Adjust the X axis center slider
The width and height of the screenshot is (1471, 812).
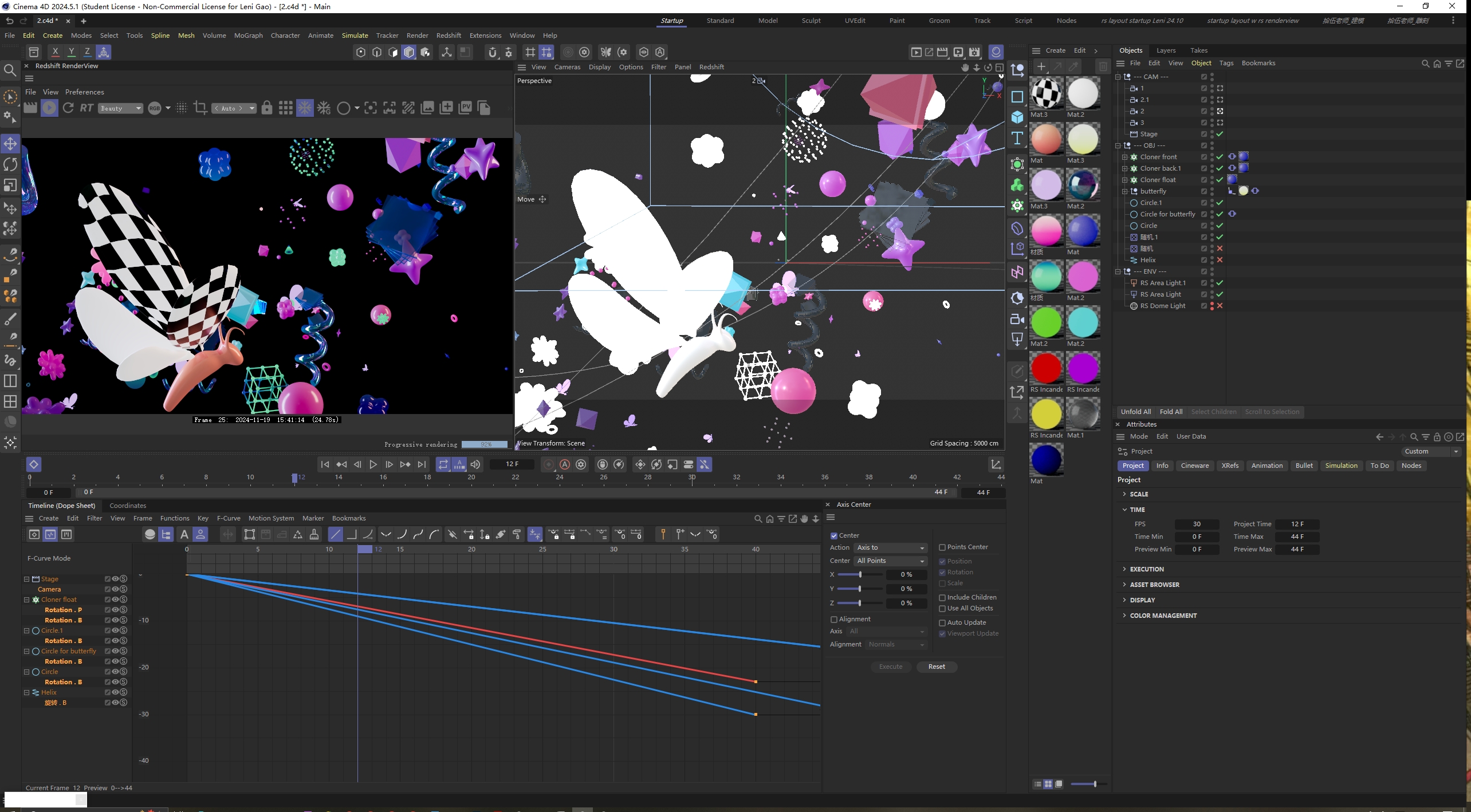click(x=860, y=574)
